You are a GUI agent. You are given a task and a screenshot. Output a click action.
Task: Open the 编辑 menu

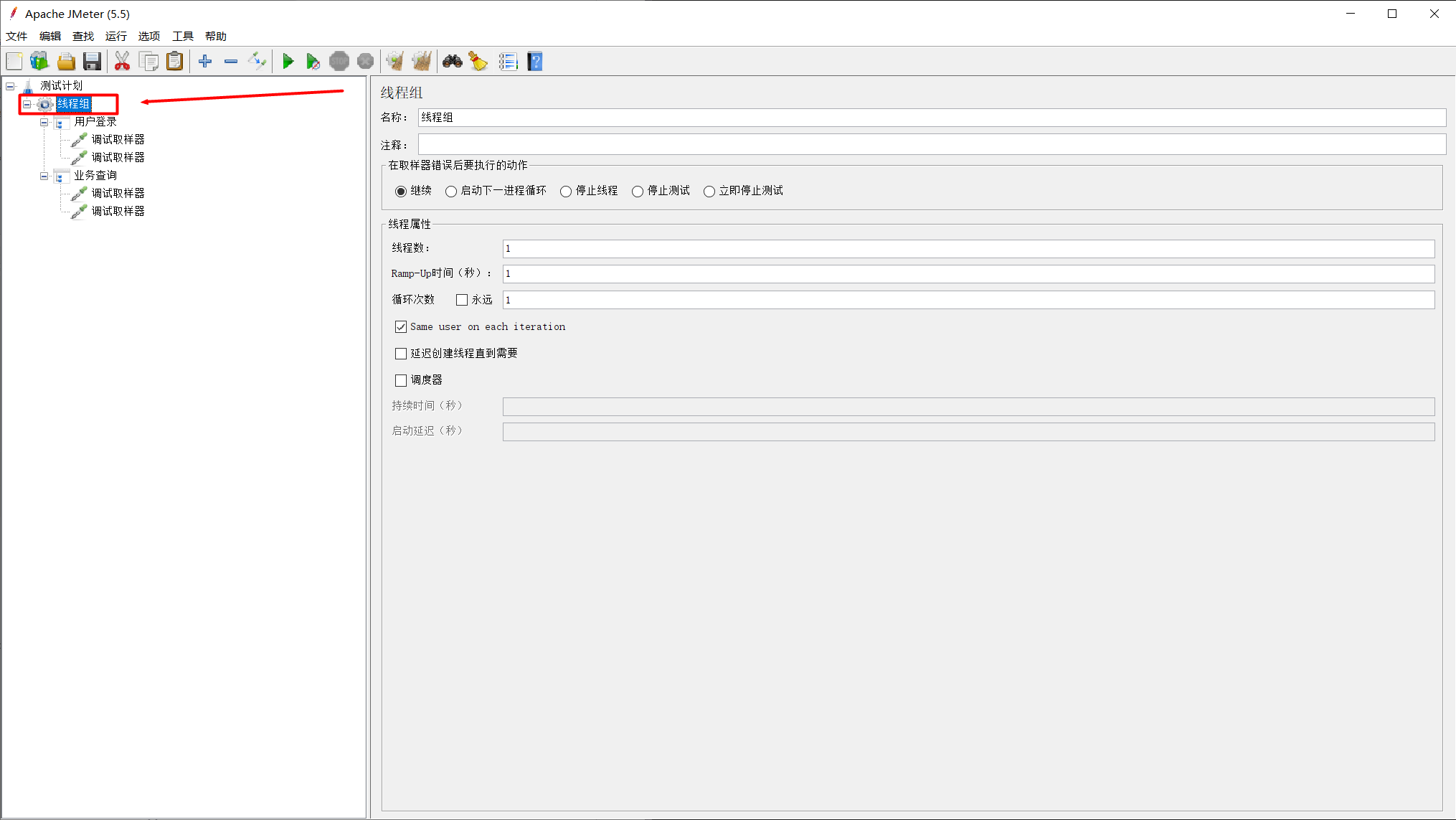click(50, 37)
